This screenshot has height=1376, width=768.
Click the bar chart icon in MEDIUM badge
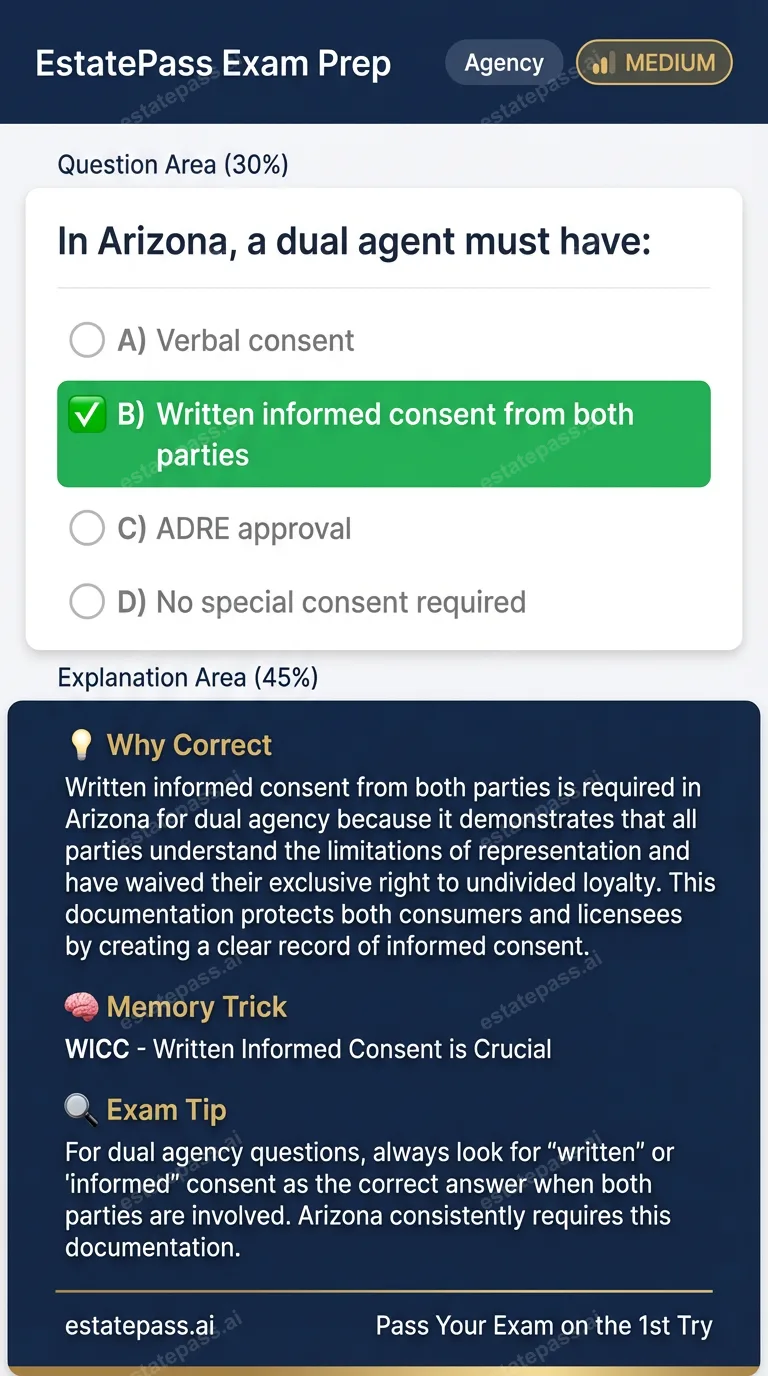[x=602, y=64]
